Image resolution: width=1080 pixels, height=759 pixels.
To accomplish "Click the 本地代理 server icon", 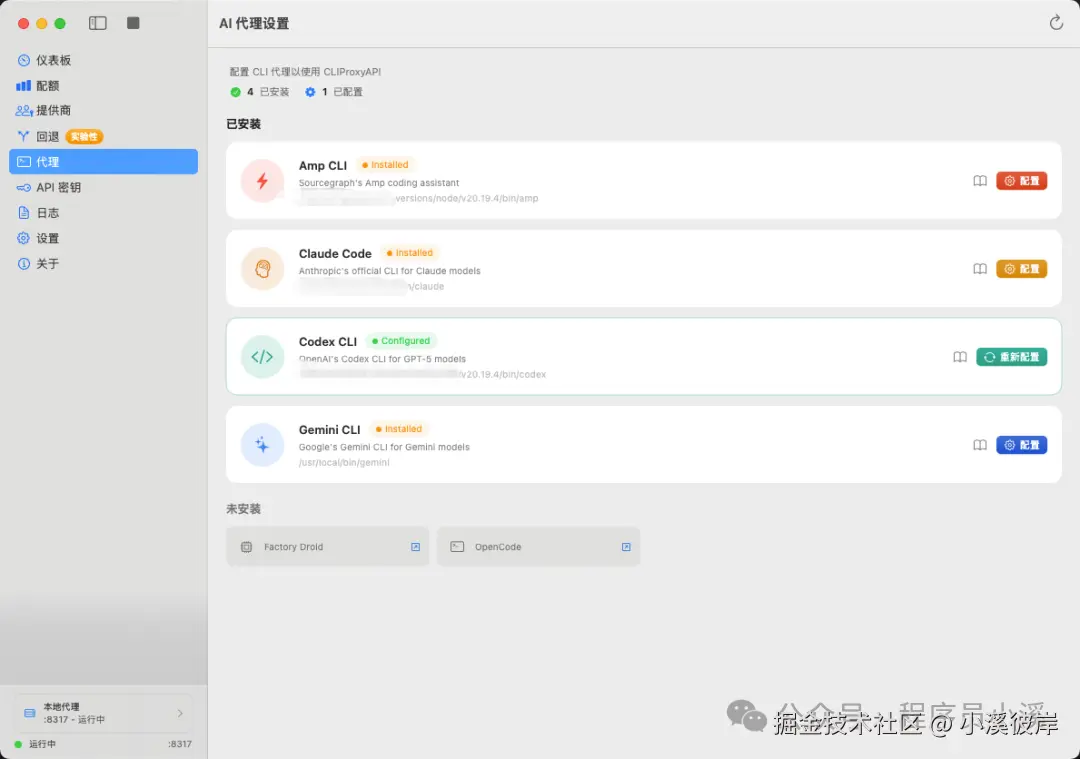I will [30, 714].
